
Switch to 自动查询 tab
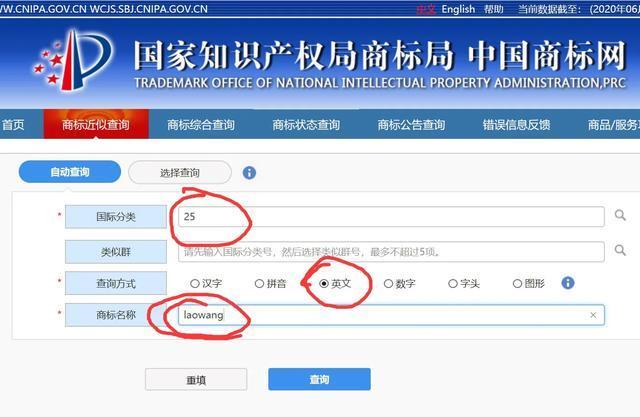[70, 172]
